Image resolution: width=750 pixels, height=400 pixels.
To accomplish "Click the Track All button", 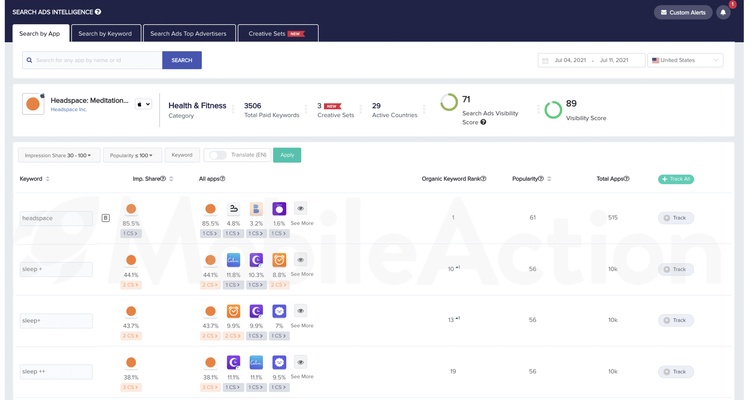I will [x=676, y=179].
